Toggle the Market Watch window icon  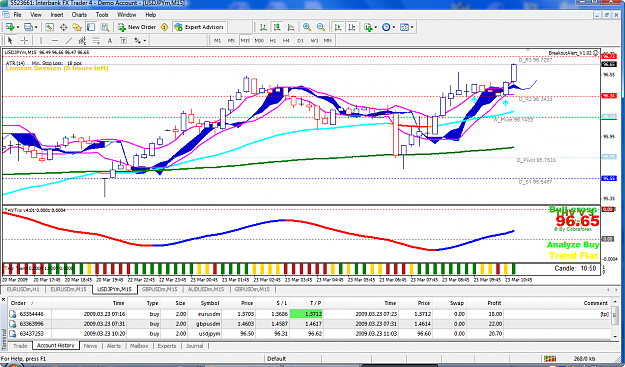(49, 27)
